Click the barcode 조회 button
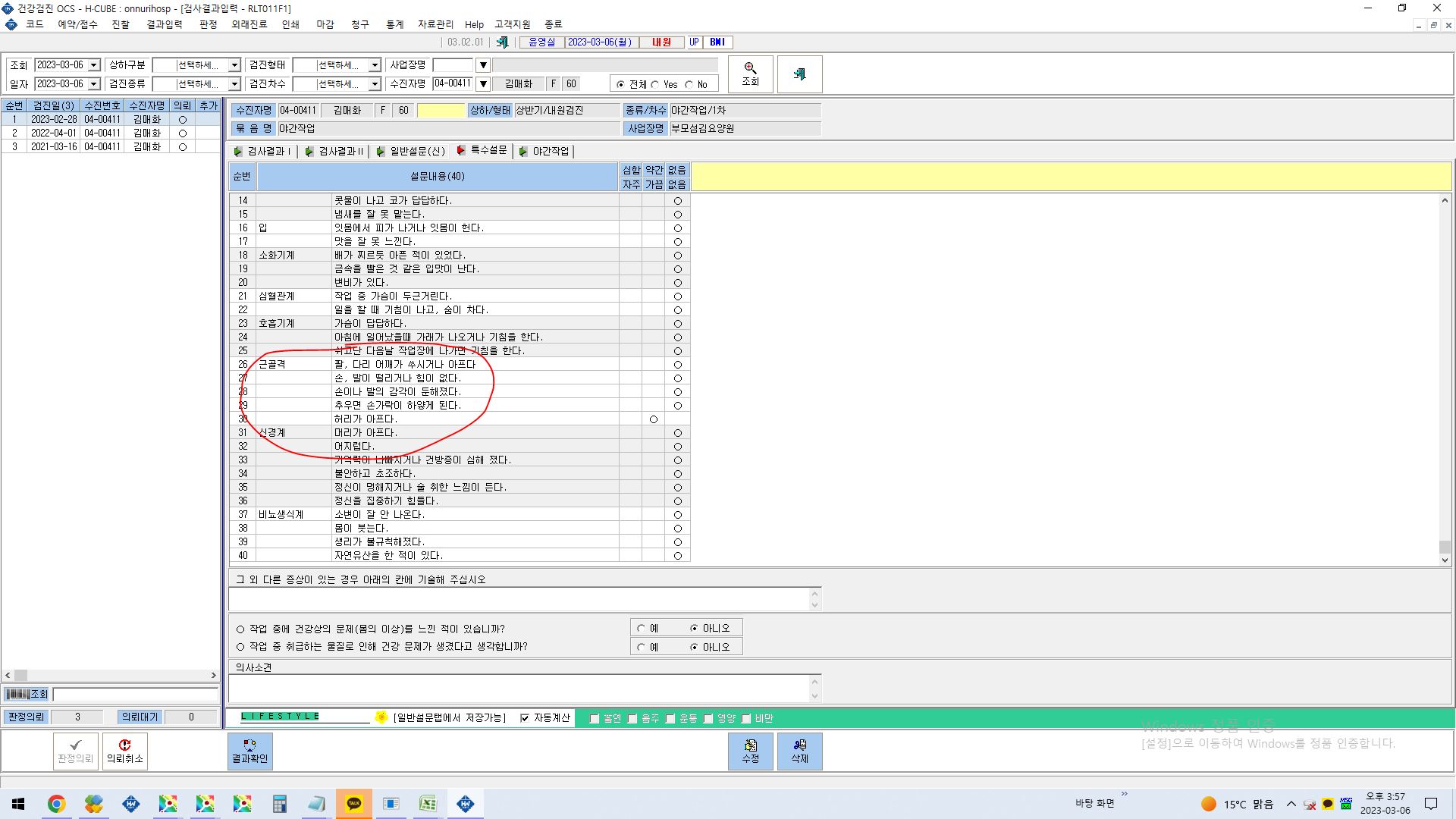The height and width of the screenshot is (819, 1456). (27, 694)
